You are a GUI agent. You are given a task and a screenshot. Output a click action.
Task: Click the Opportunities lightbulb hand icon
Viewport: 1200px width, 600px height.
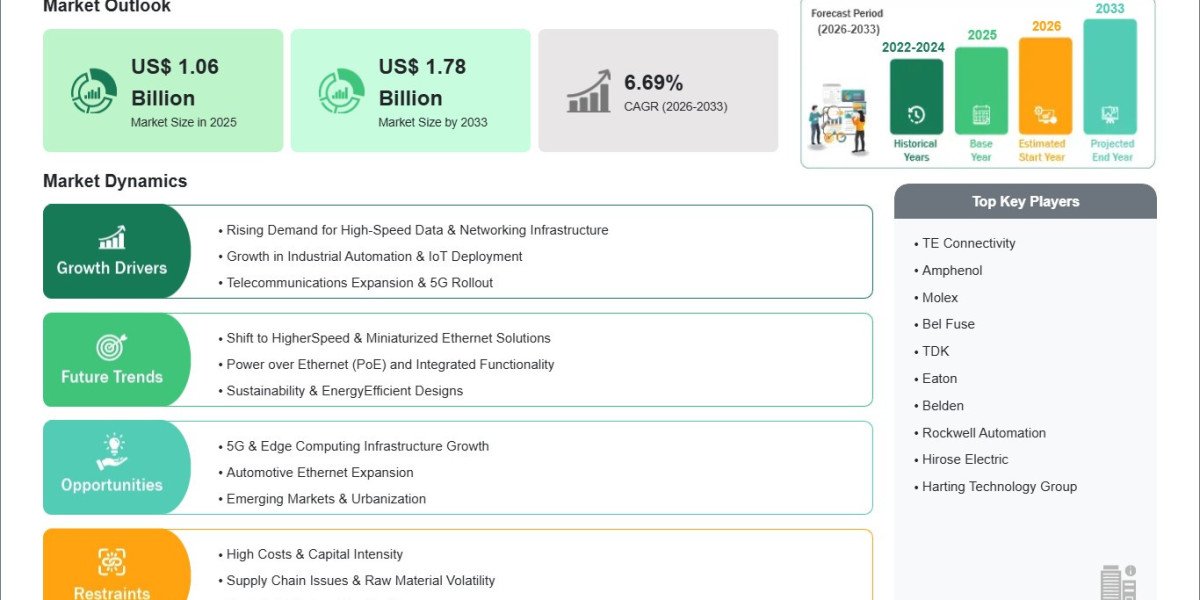111,453
